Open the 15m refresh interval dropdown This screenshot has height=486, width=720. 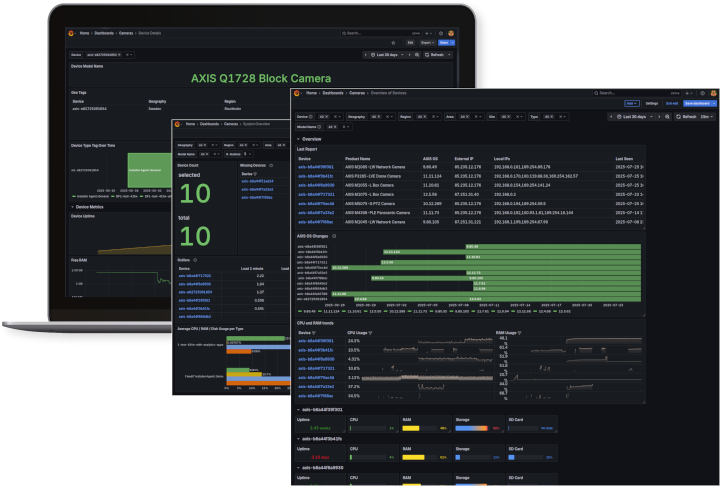coord(707,117)
